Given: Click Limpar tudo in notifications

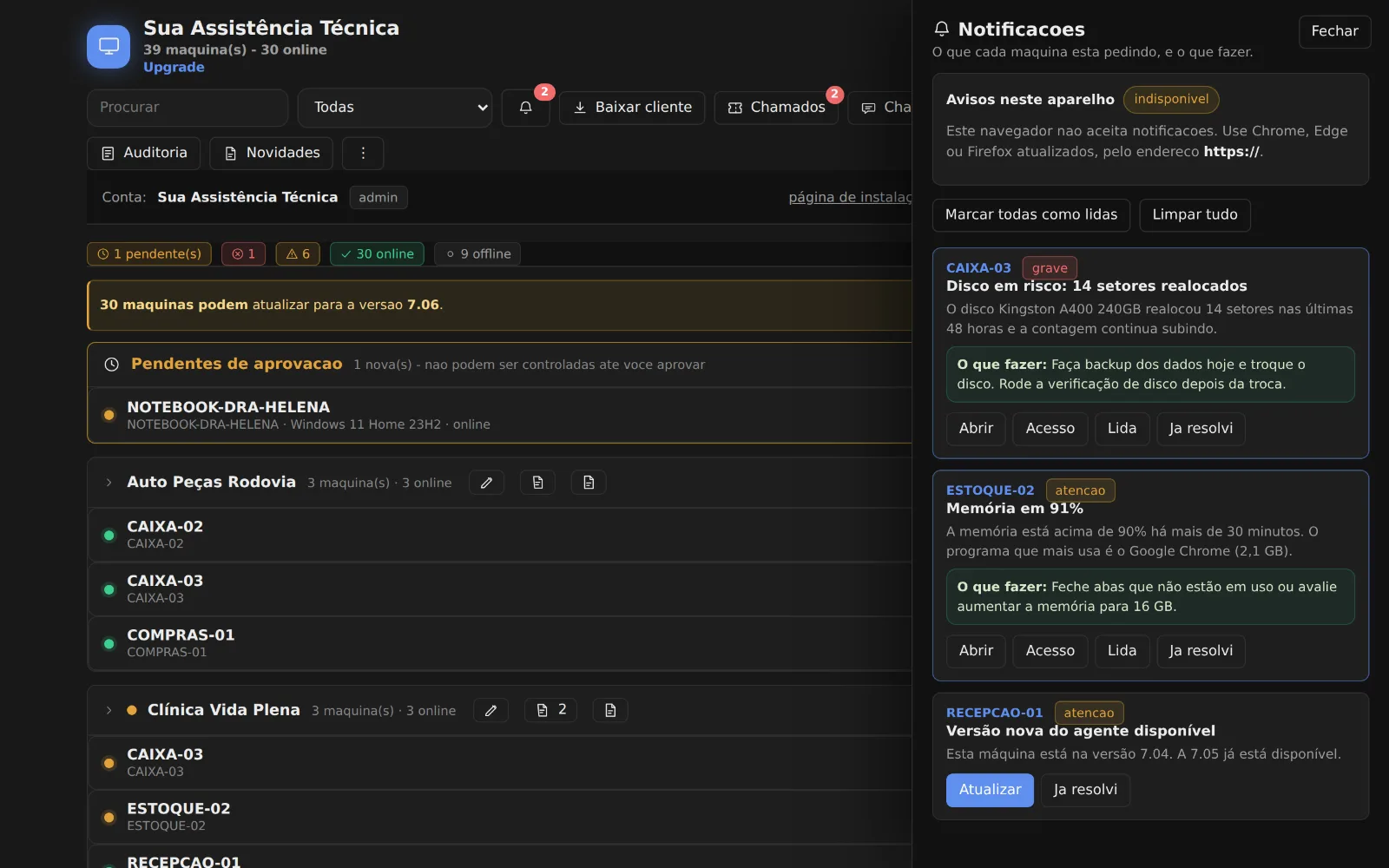Looking at the screenshot, I should click(1195, 214).
